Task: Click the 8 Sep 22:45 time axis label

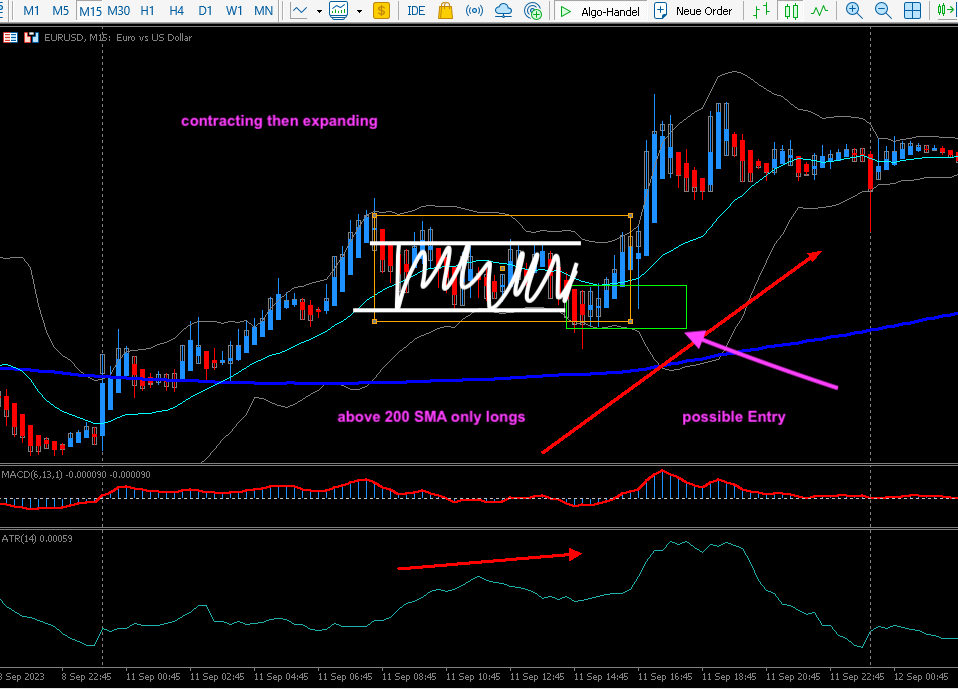Action: coord(86,677)
